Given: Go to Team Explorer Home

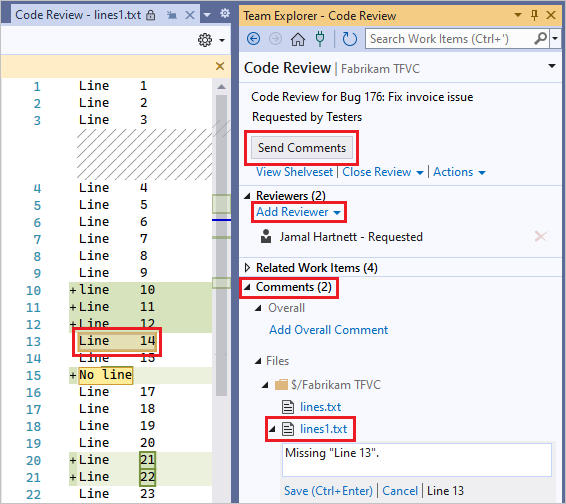Looking at the screenshot, I should point(298,39).
